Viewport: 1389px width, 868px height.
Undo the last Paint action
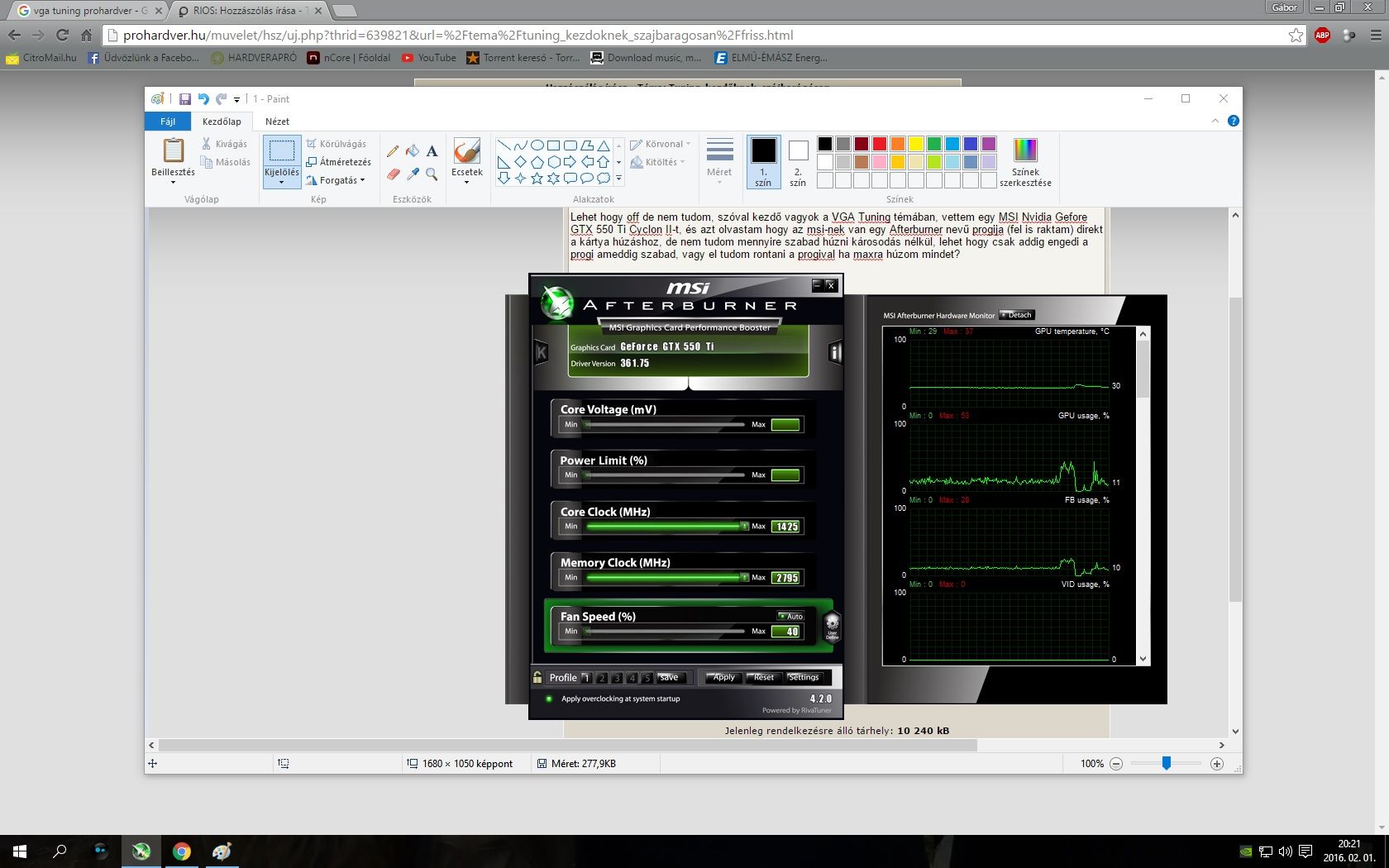[x=203, y=99]
